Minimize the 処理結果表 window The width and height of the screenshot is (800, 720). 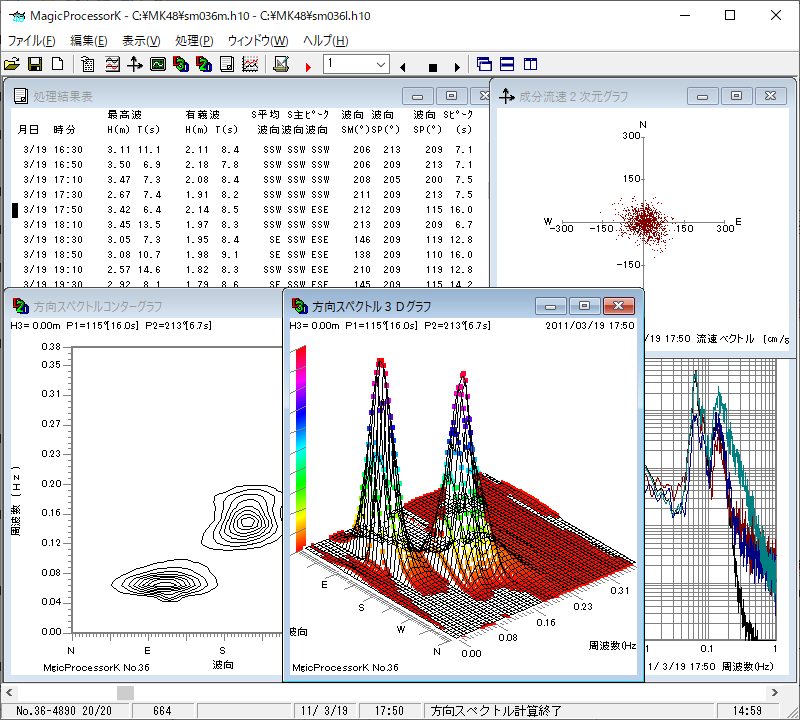417,96
